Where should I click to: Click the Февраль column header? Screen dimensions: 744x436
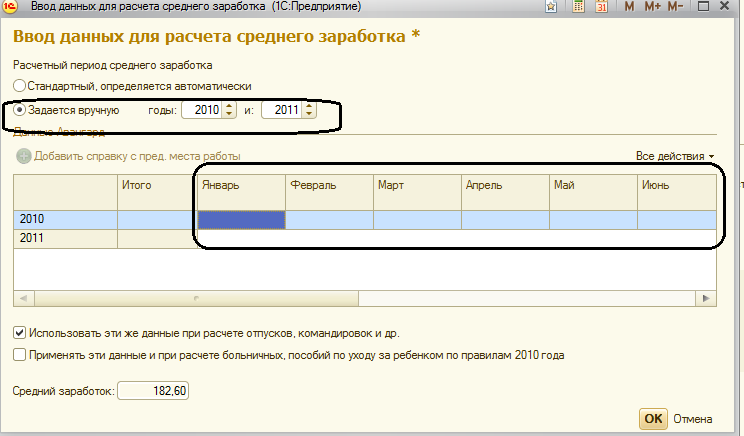(329, 192)
